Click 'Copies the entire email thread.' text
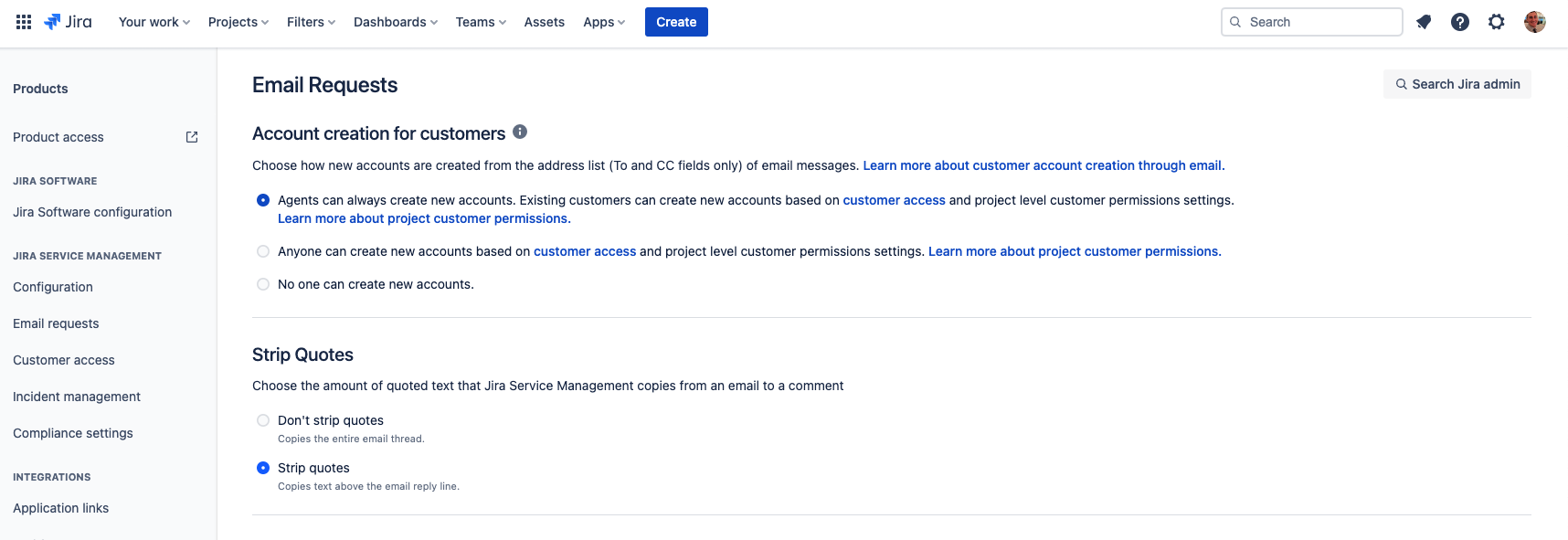 pos(351,439)
